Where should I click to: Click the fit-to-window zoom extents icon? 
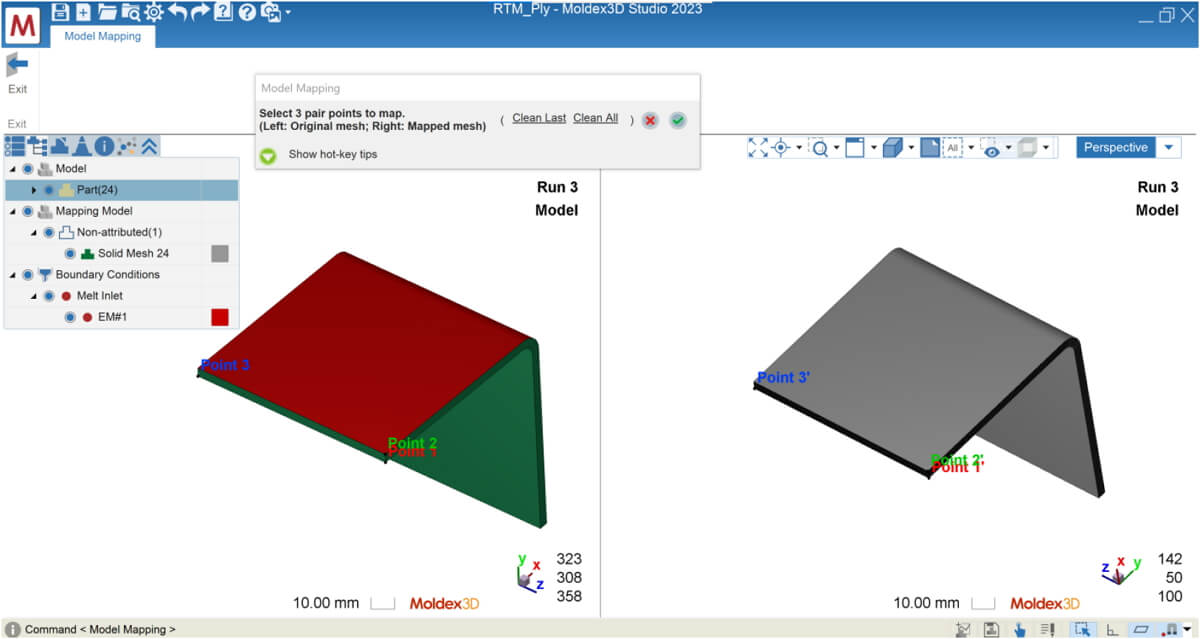757,148
